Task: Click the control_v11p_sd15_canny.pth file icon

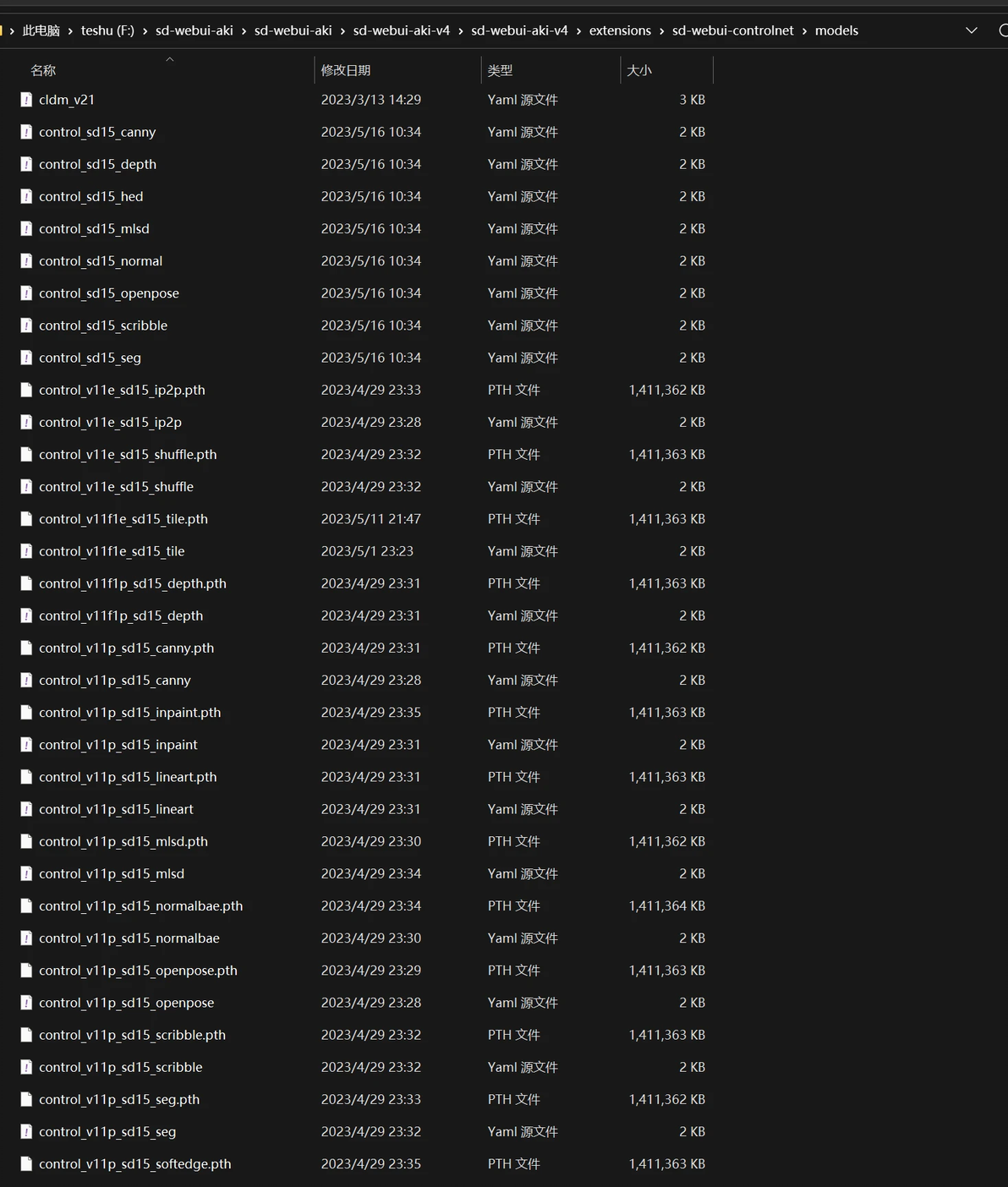Action: click(26, 648)
